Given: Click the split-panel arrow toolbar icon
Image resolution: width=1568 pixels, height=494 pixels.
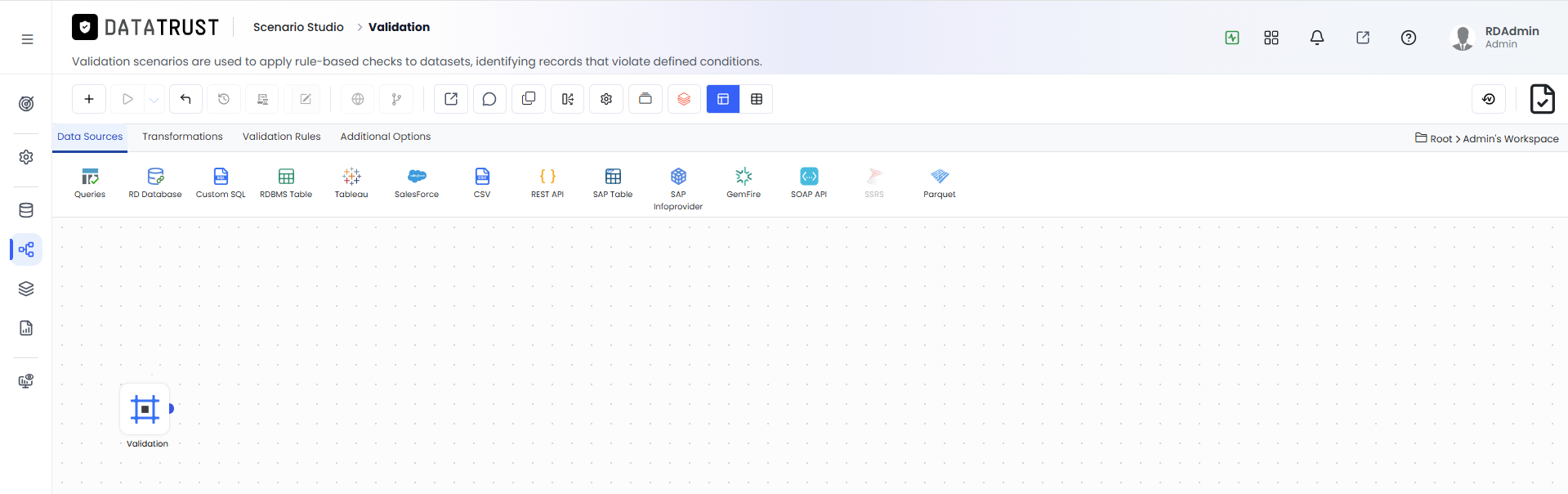Looking at the screenshot, I should click(567, 99).
